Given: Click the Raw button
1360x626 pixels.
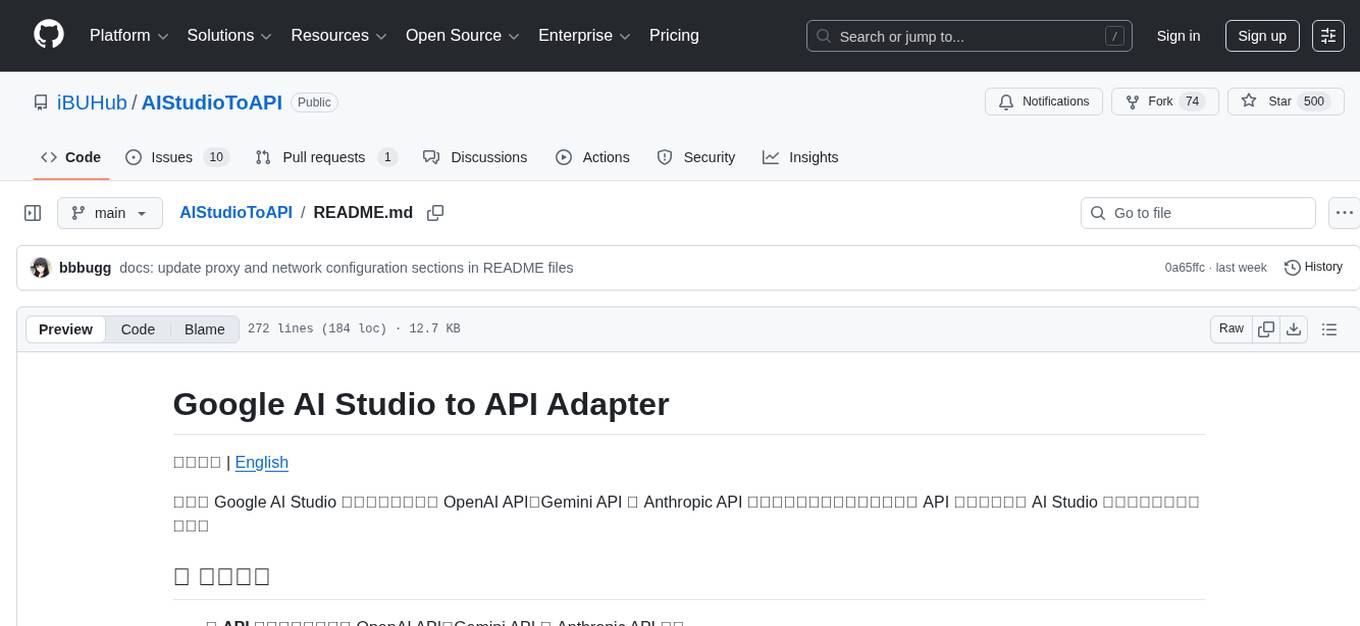Looking at the screenshot, I should [x=1230, y=328].
